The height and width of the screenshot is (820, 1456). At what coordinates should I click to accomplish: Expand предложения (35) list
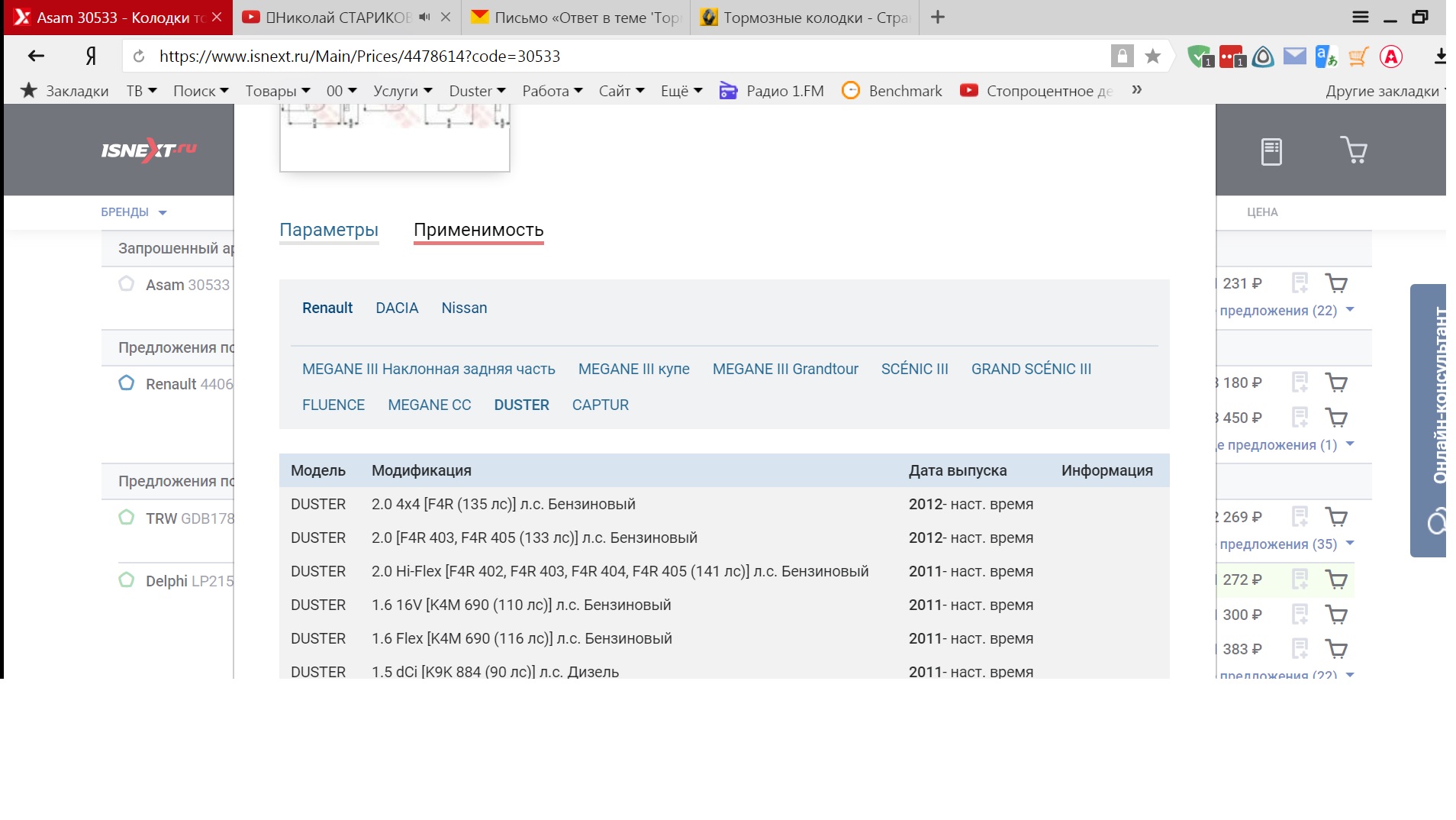[1286, 544]
